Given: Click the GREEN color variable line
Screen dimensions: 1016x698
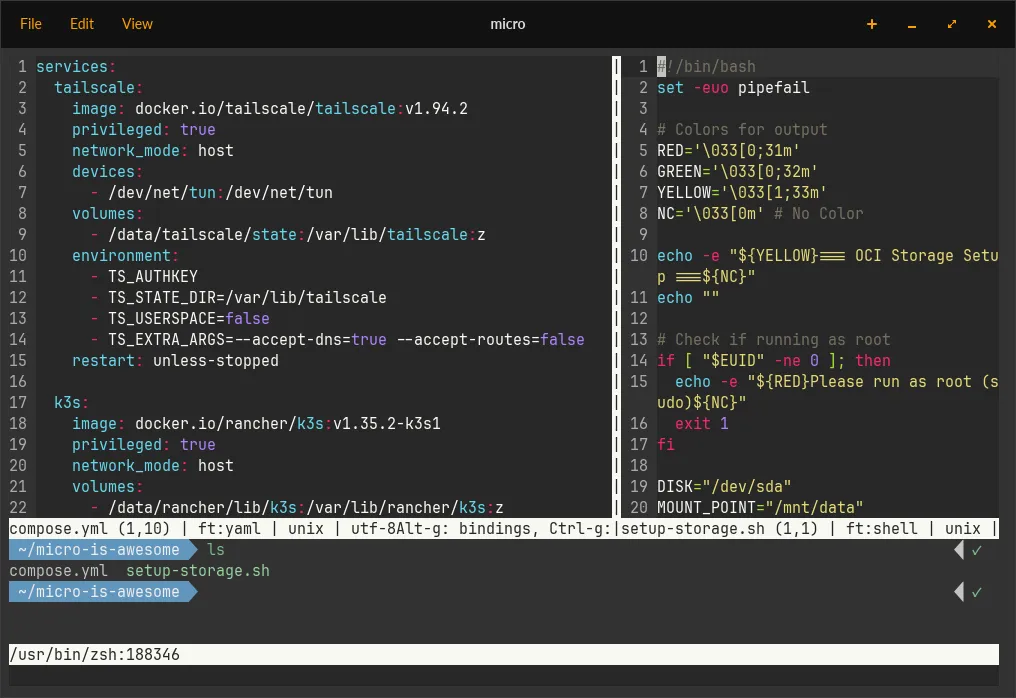Looking at the screenshot, I should (737, 172).
